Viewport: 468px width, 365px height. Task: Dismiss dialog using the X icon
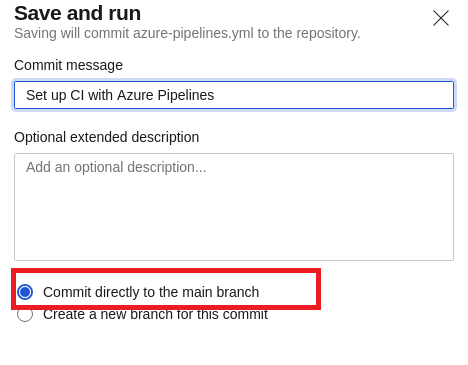[x=441, y=18]
